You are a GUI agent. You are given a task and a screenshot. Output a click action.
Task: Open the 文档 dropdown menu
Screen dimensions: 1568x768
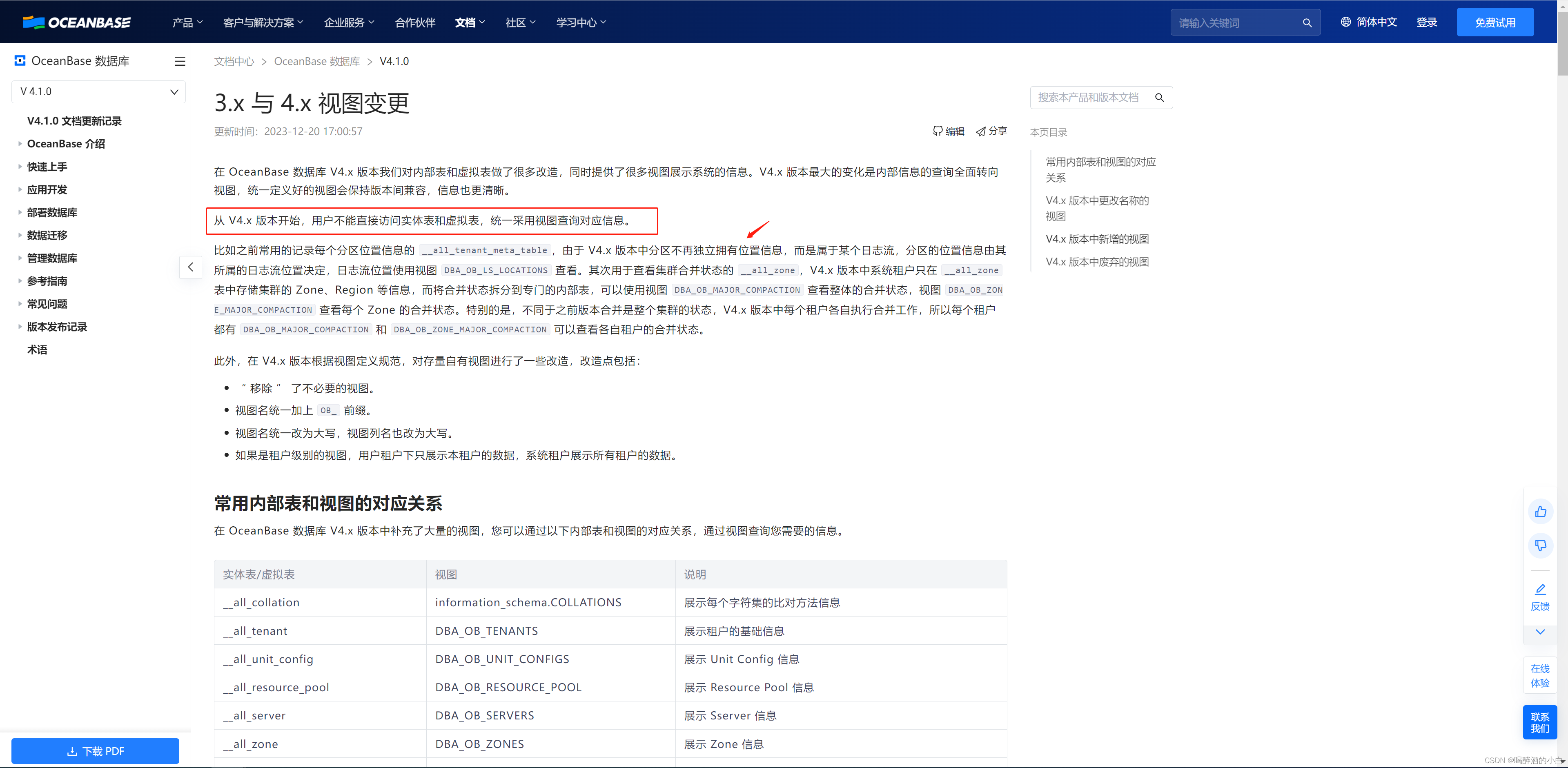[x=470, y=22]
